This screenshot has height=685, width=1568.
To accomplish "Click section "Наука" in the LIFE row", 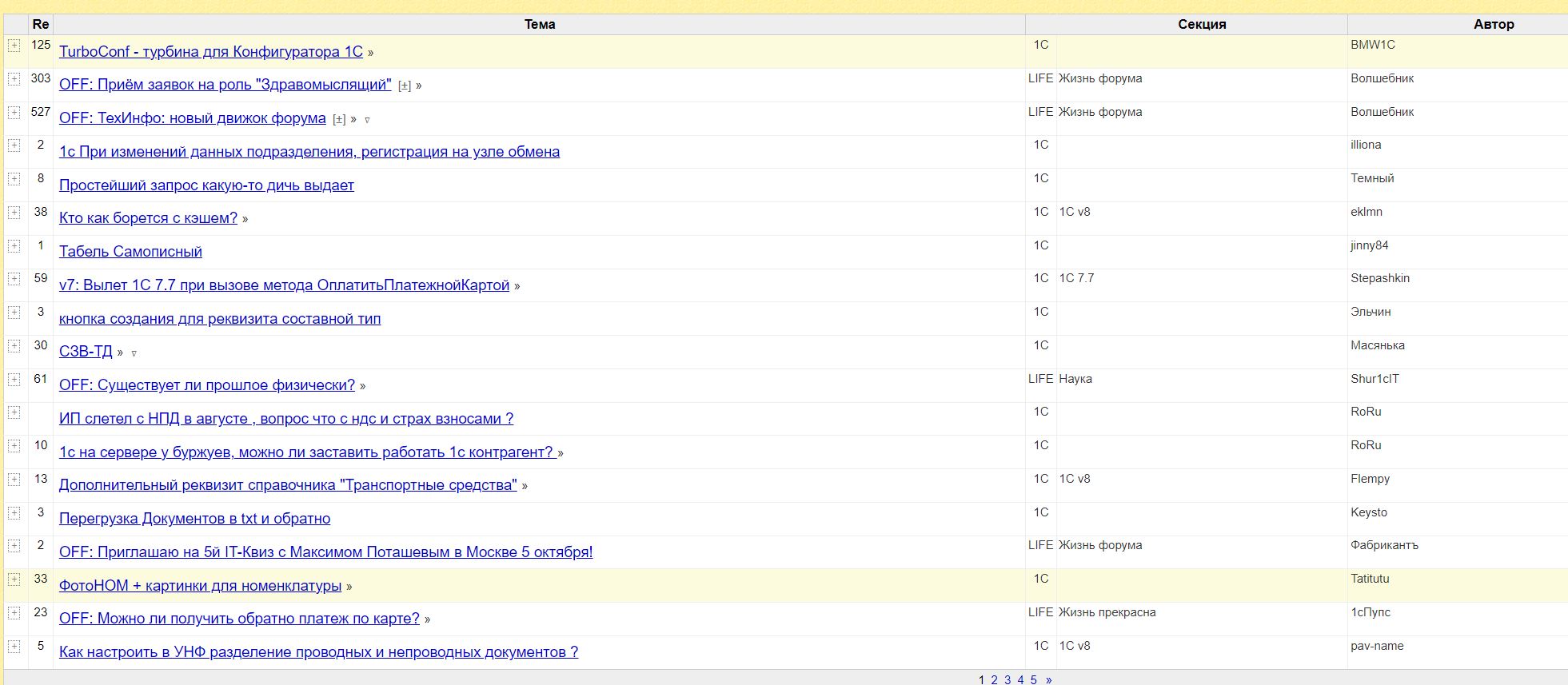I will (x=1075, y=379).
